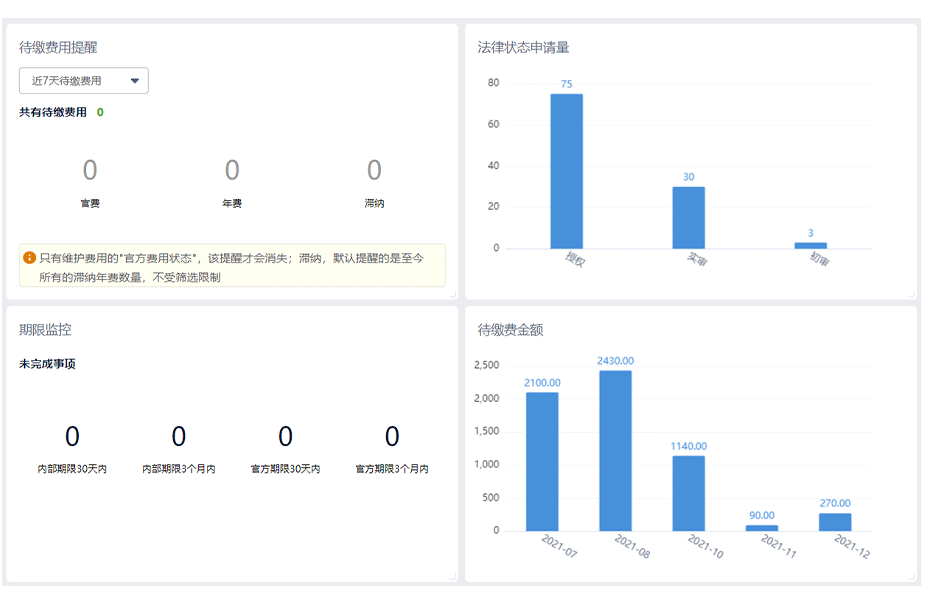
Task: Open the 官方期限3个月内 unfinished items count
Action: point(392,437)
